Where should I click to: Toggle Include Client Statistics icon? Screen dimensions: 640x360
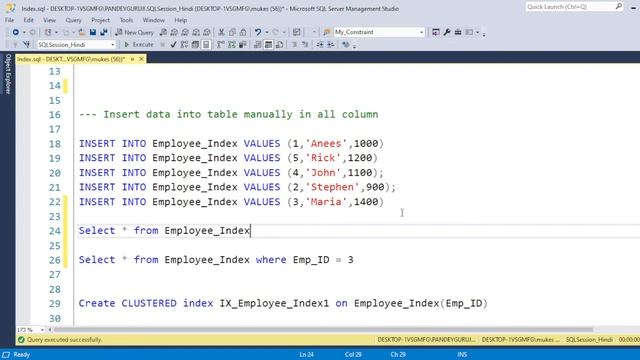[x=243, y=44]
